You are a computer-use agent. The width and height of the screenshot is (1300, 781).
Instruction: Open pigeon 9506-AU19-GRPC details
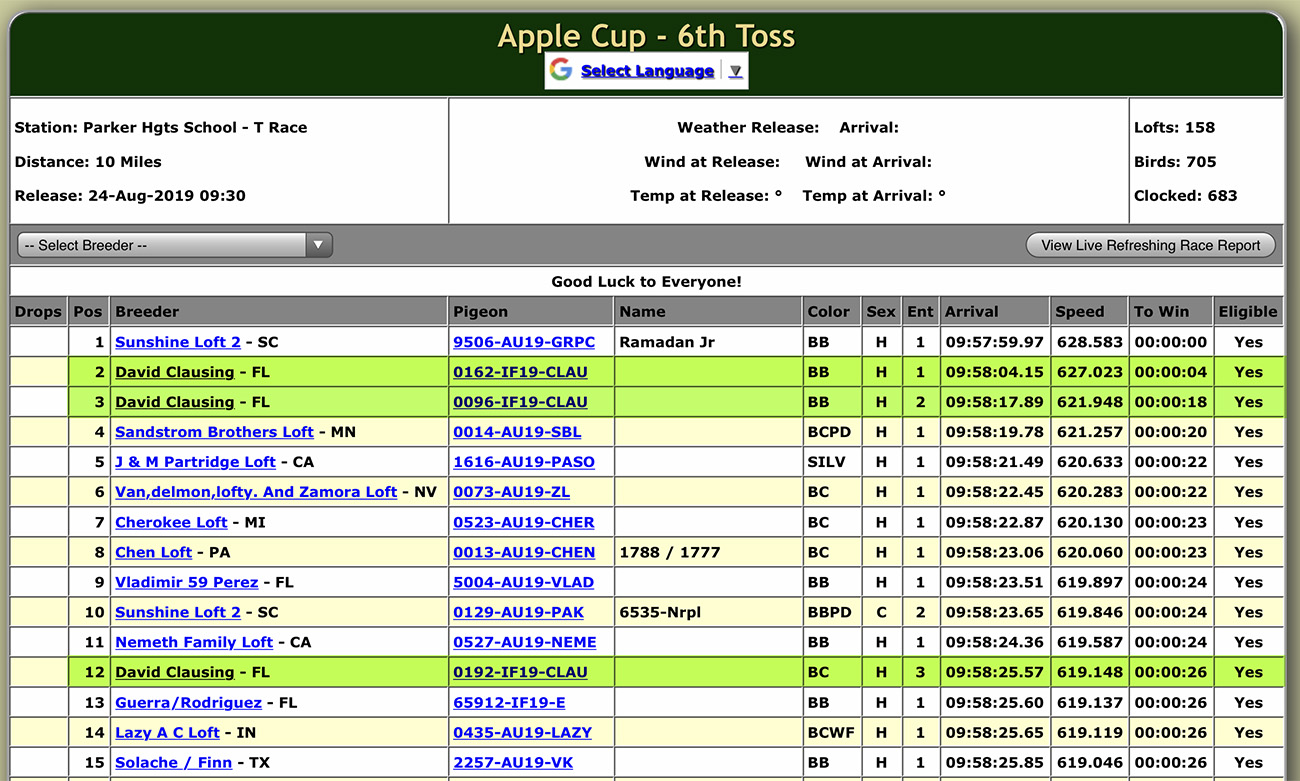(x=524, y=342)
